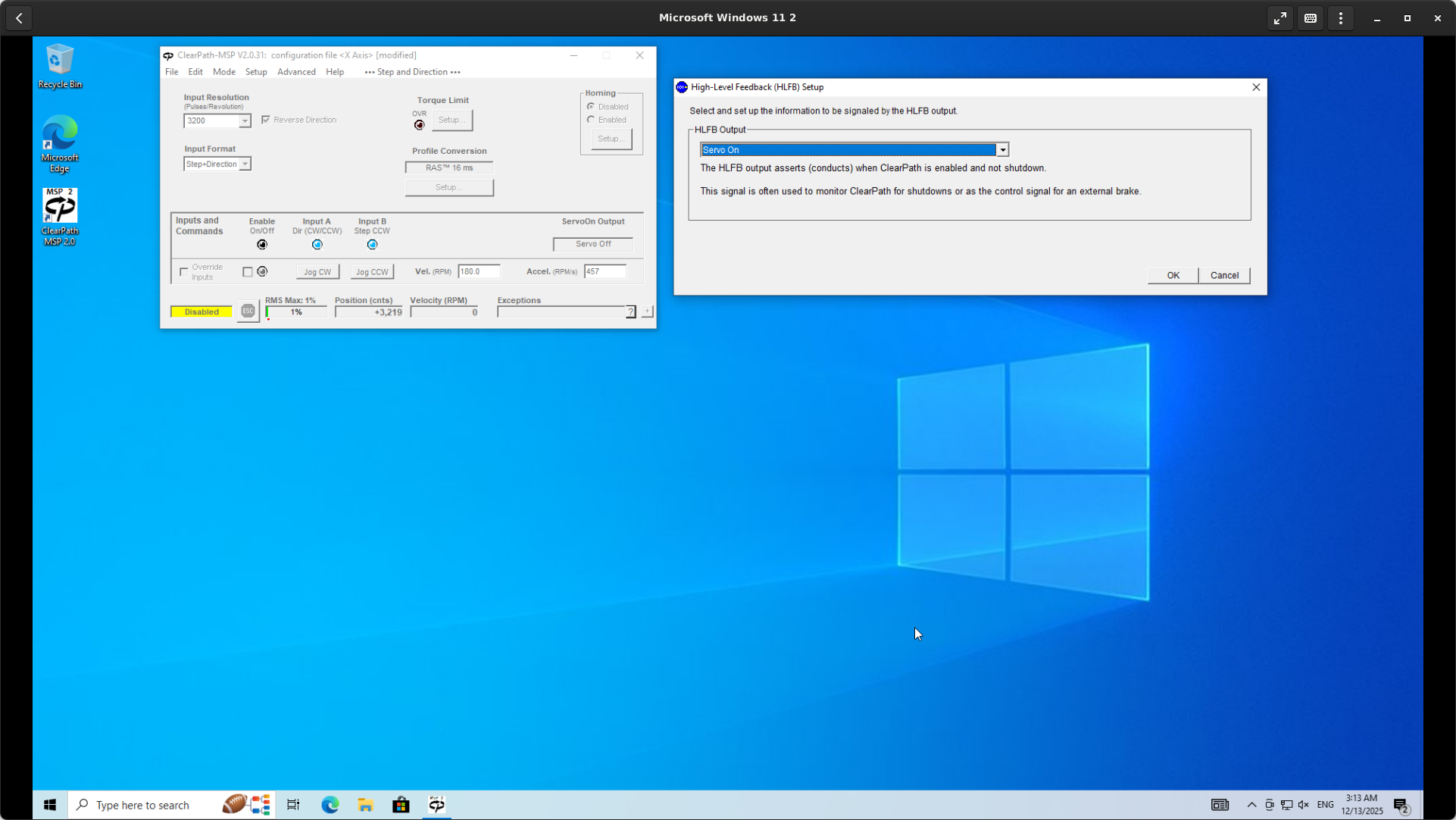Click the RMS Max percentage bar

point(296,312)
